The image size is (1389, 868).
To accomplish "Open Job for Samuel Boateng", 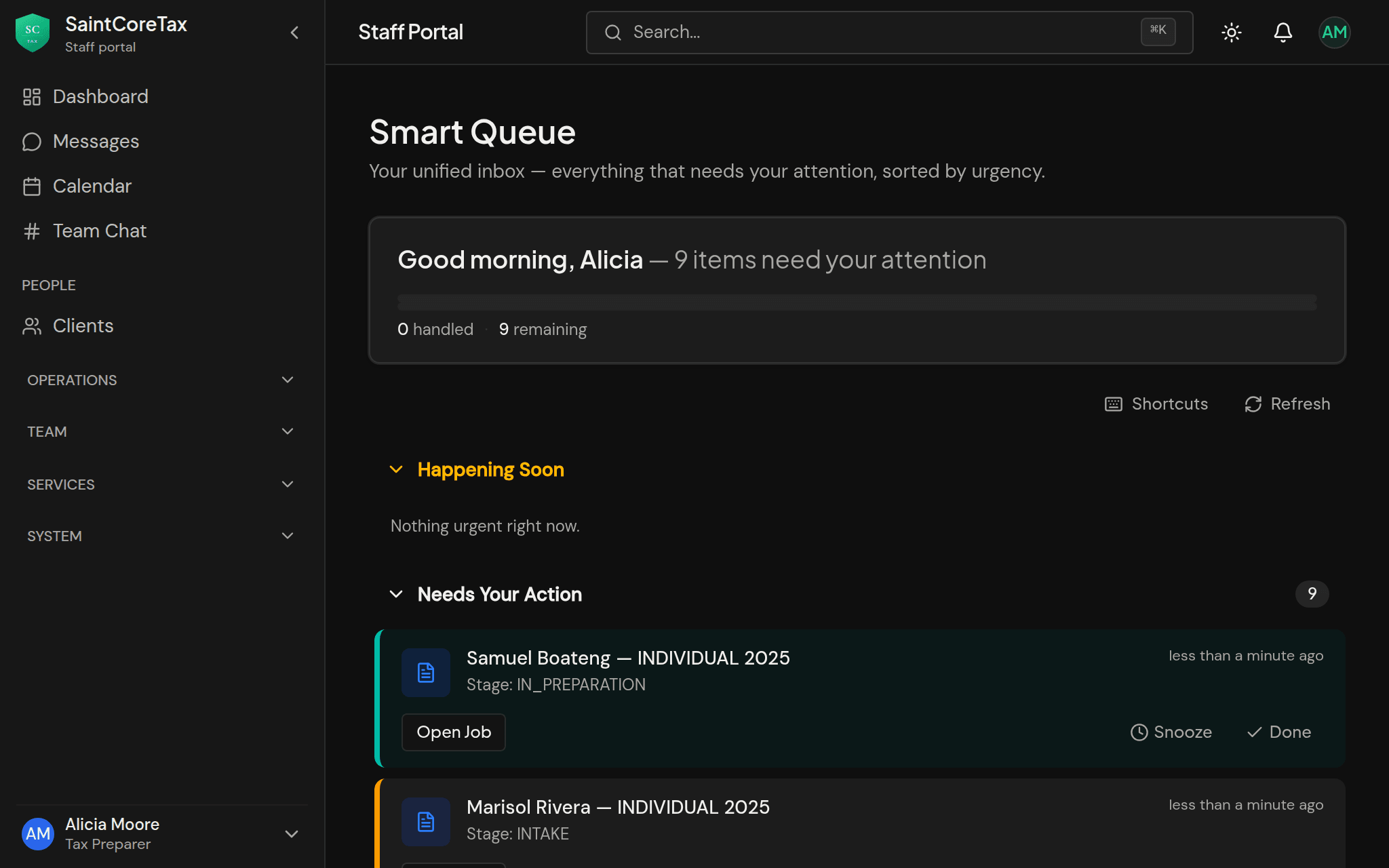I will pyautogui.click(x=454, y=732).
